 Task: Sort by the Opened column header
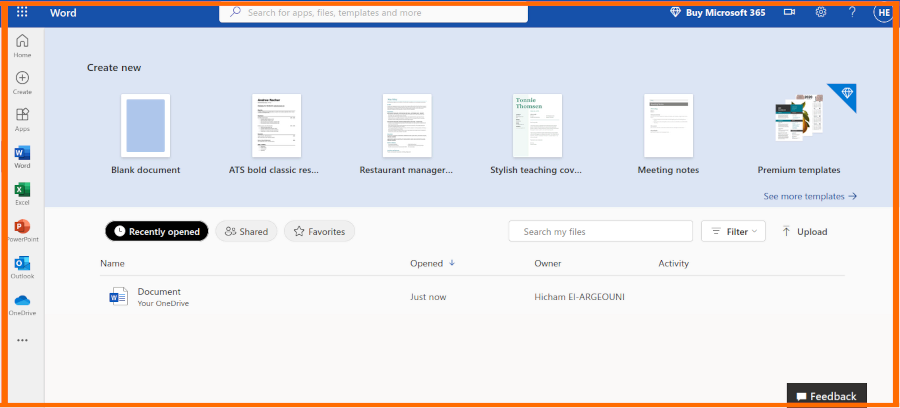pos(426,263)
